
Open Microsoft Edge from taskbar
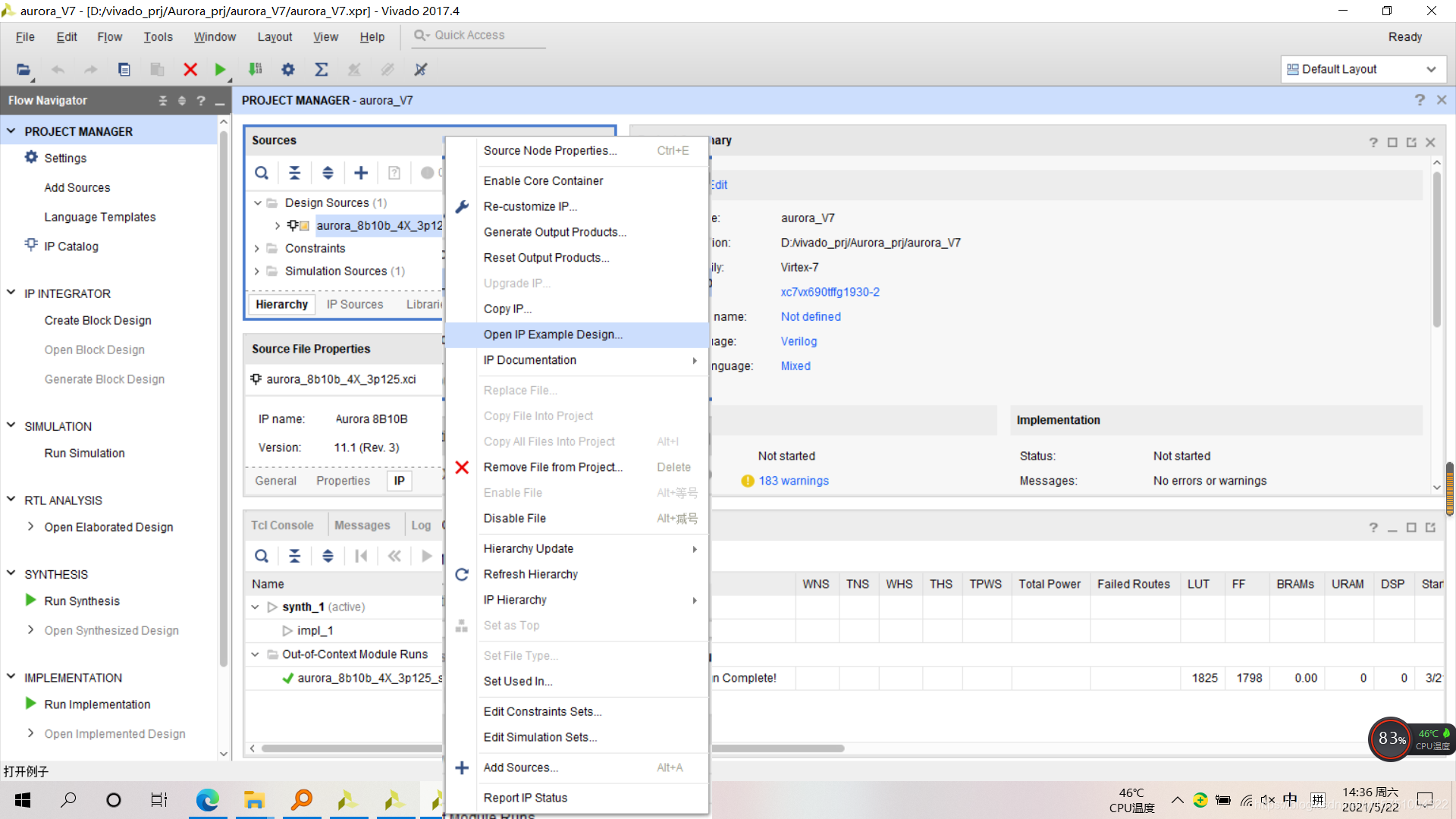(x=207, y=799)
